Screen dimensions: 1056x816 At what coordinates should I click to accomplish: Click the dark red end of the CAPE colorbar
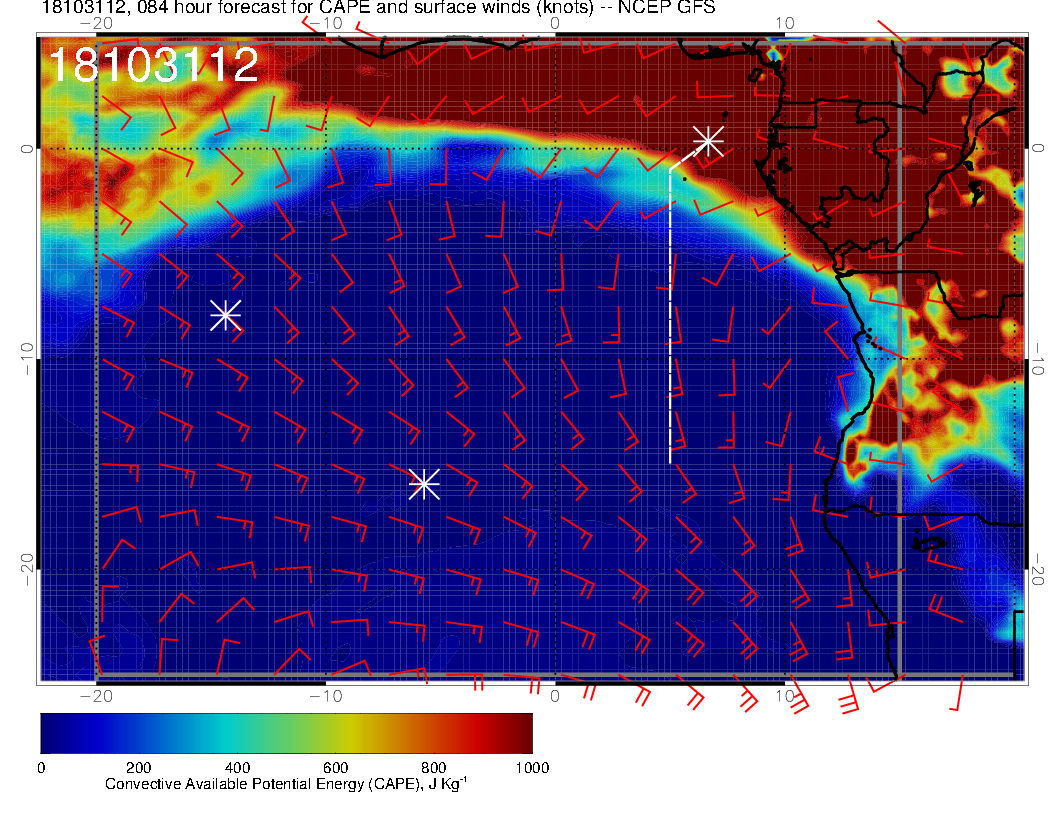(522, 733)
